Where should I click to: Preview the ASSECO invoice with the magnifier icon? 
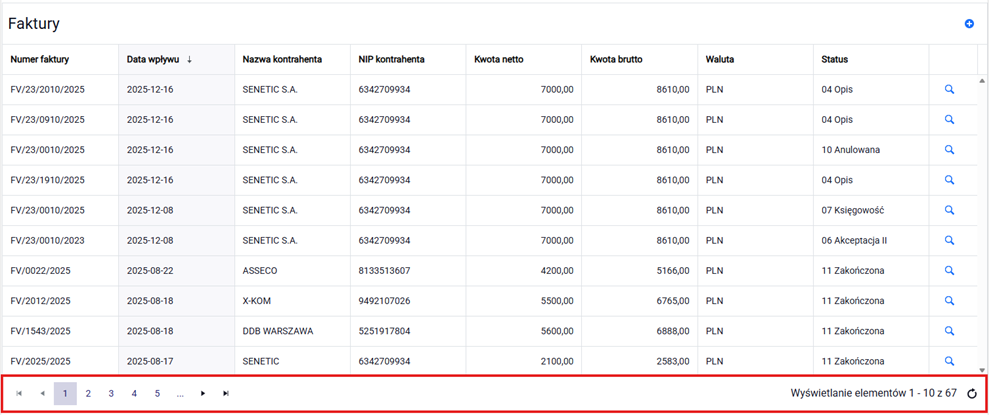click(949, 270)
